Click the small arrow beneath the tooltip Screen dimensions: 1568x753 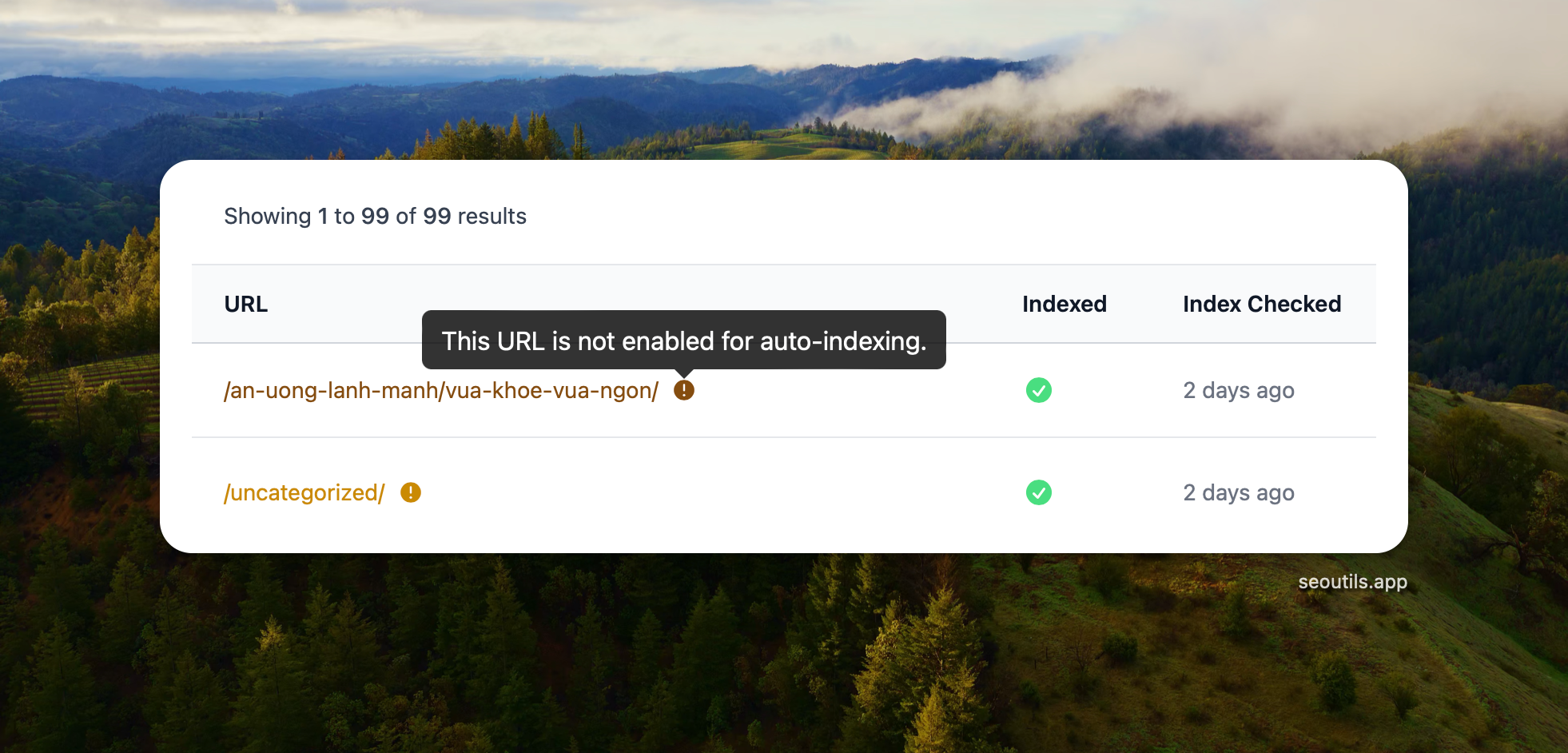pos(684,373)
